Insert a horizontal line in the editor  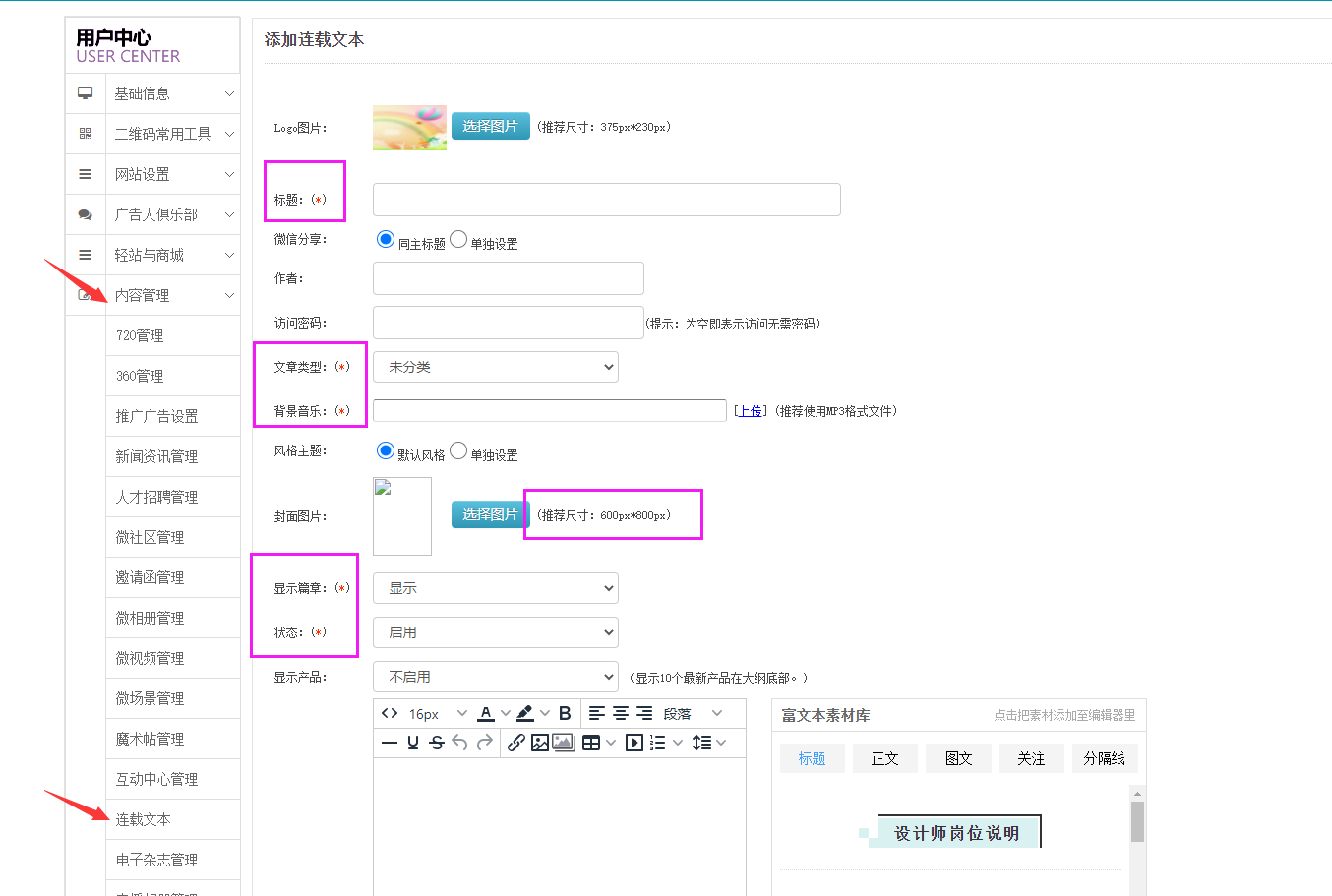[x=390, y=743]
